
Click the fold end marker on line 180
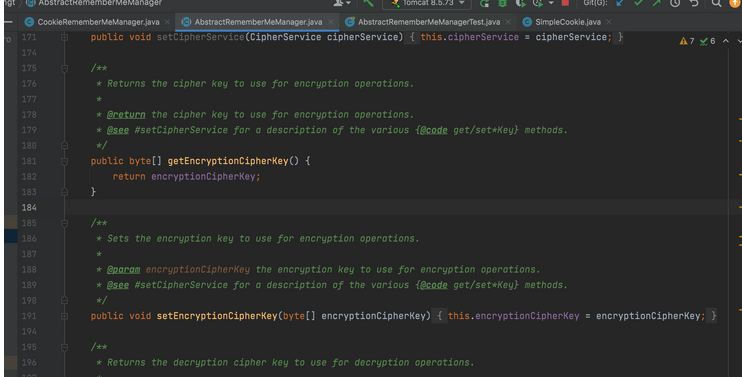point(64,145)
